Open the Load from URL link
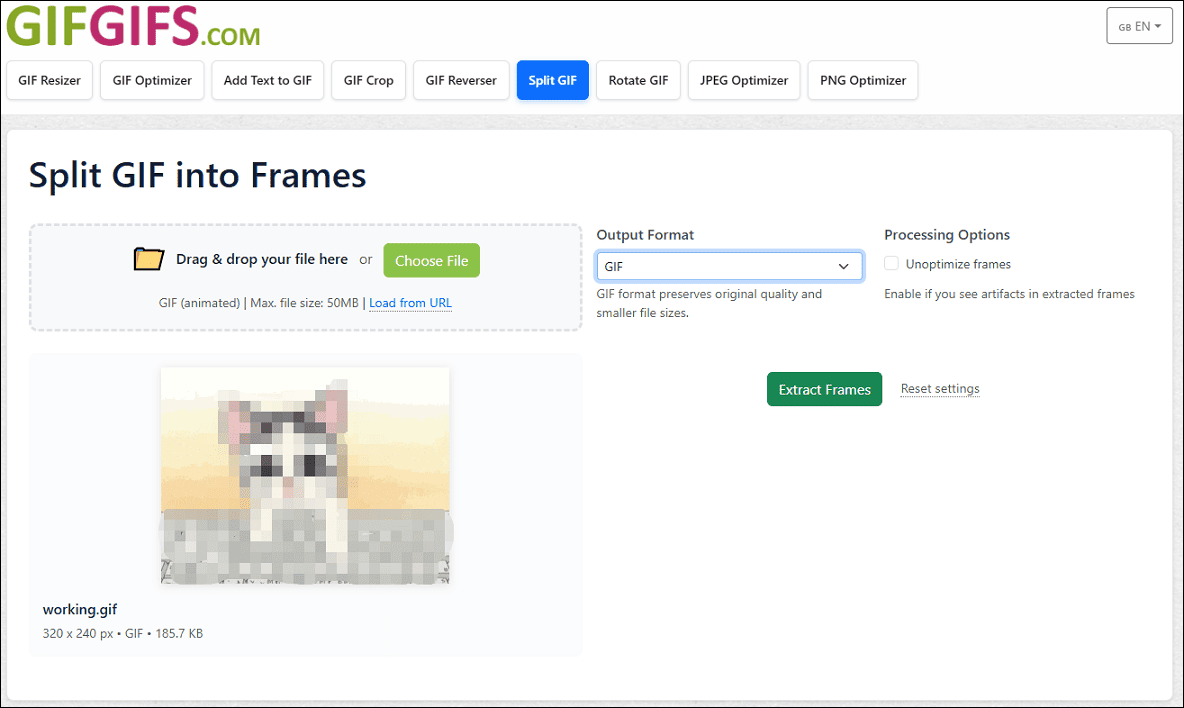Image resolution: width=1184 pixels, height=708 pixels. tap(410, 303)
